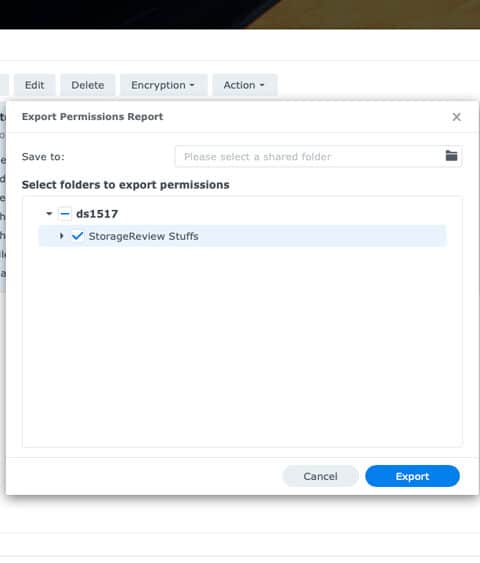Click the Save to label

[43, 157]
